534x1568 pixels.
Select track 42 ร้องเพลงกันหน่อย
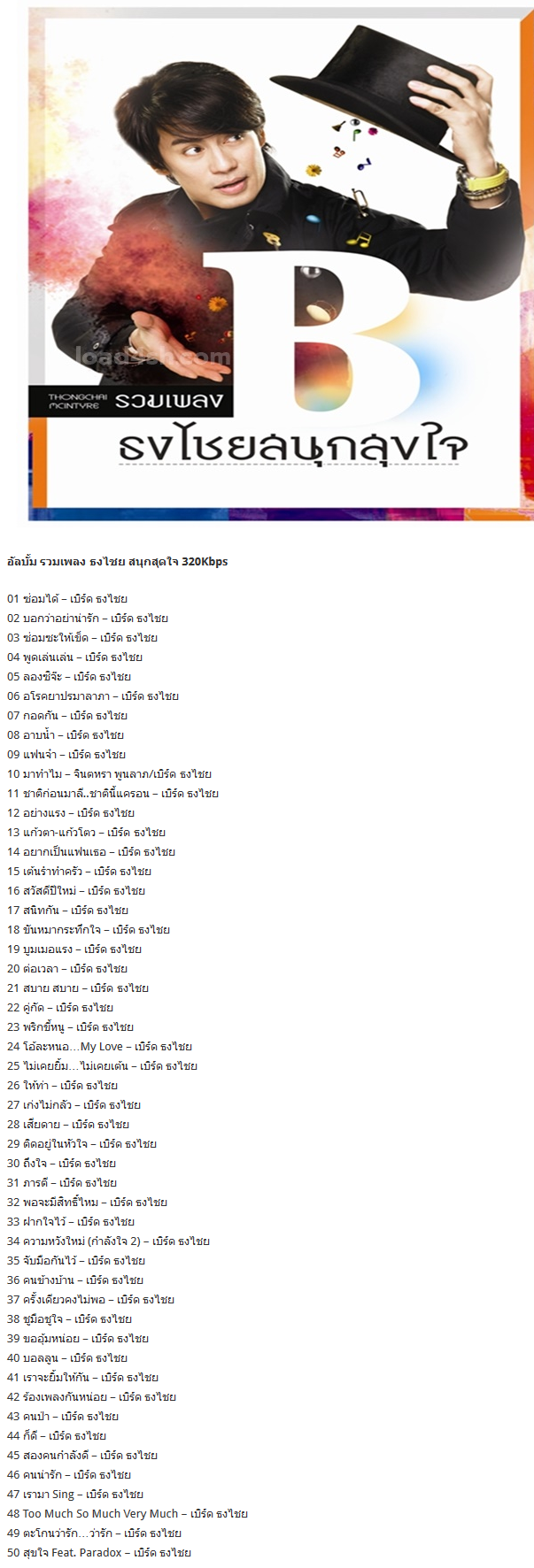pyautogui.click(x=91, y=1397)
